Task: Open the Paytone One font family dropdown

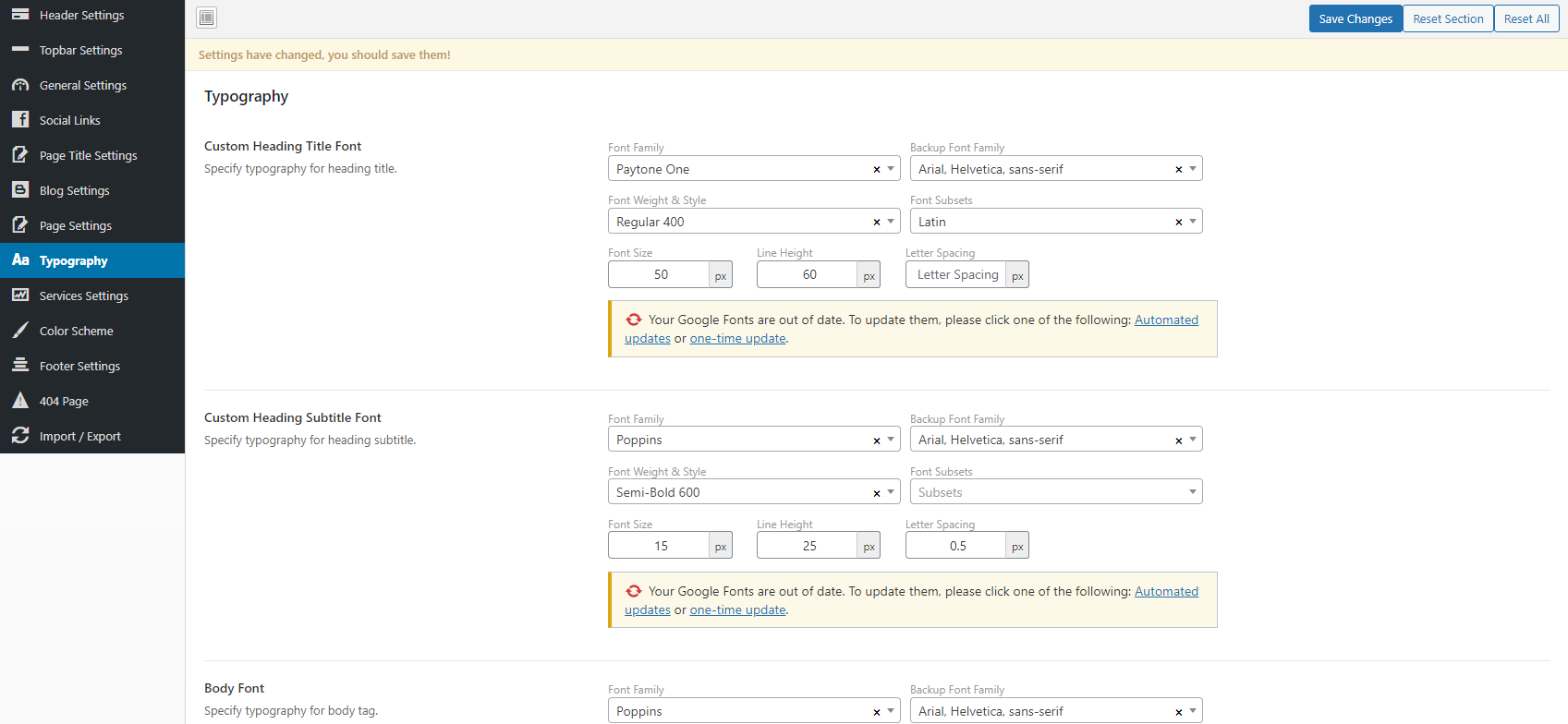Action: click(754, 169)
